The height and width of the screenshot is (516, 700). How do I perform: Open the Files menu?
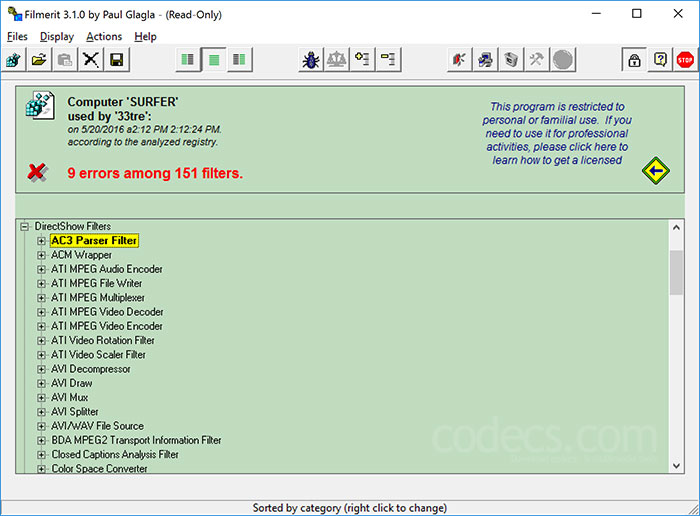coord(17,37)
